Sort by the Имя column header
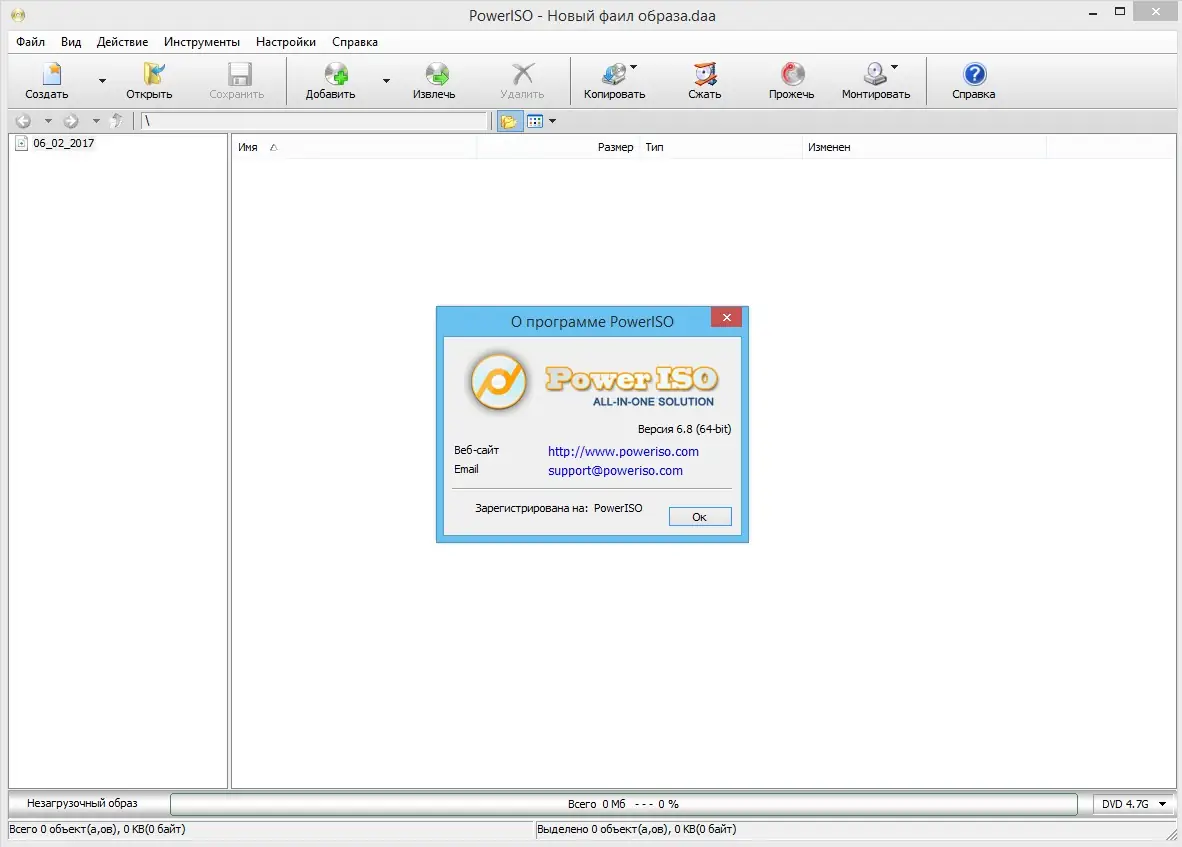 tap(354, 147)
